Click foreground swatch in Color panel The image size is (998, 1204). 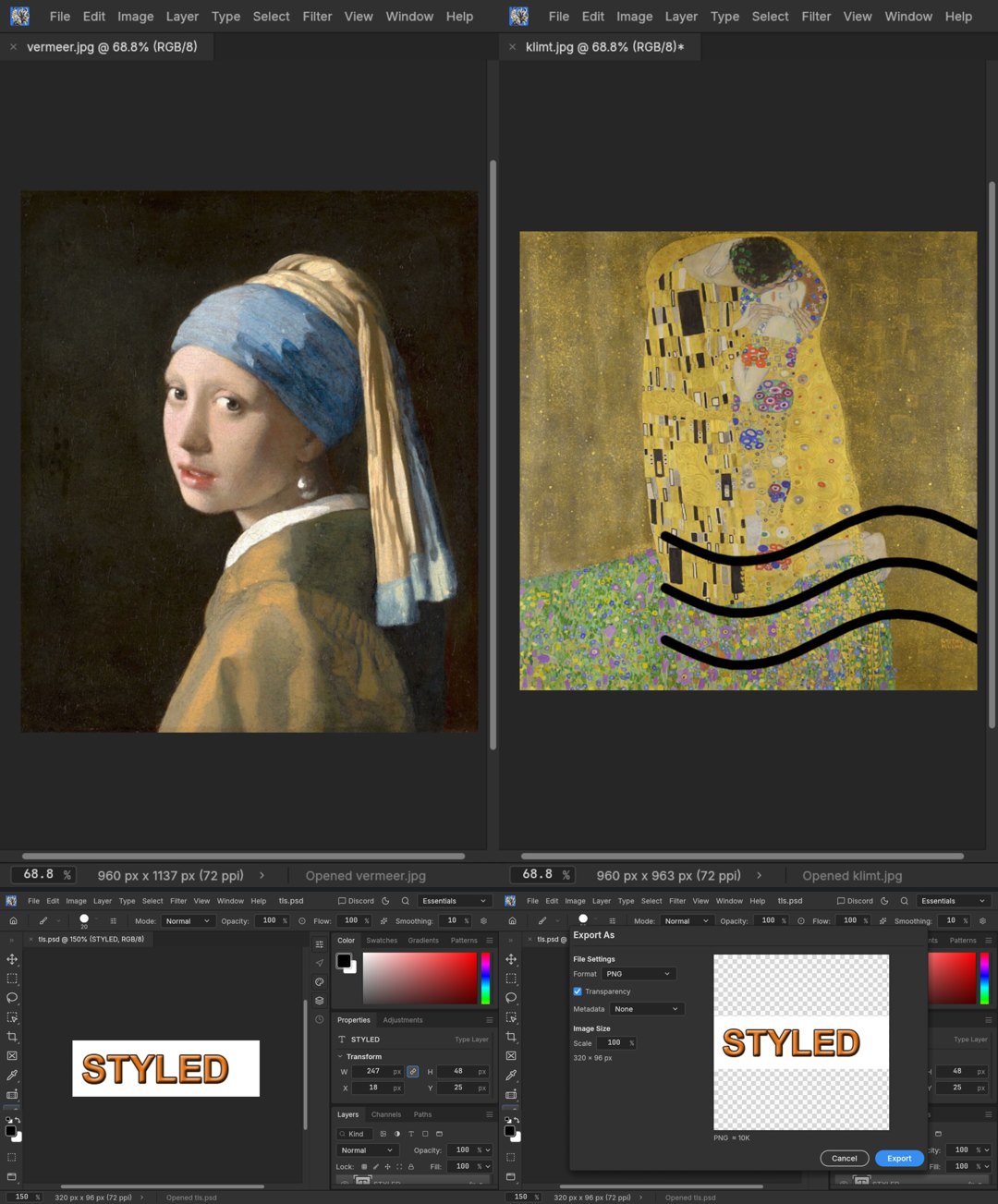tap(344, 960)
